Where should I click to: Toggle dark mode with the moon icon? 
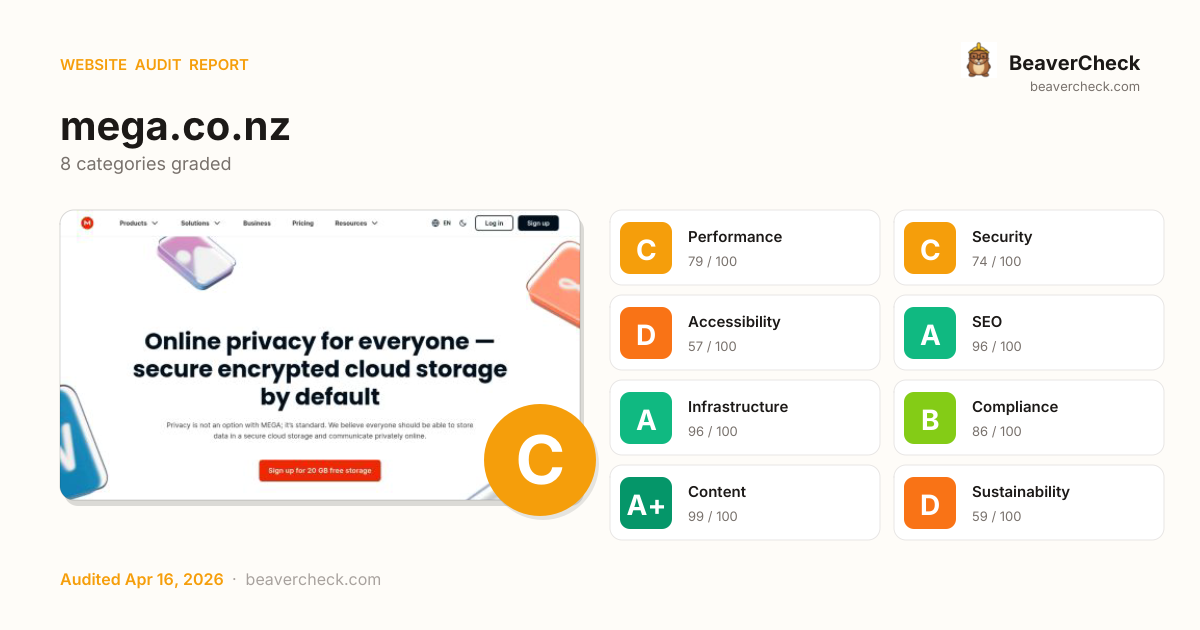[463, 223]
